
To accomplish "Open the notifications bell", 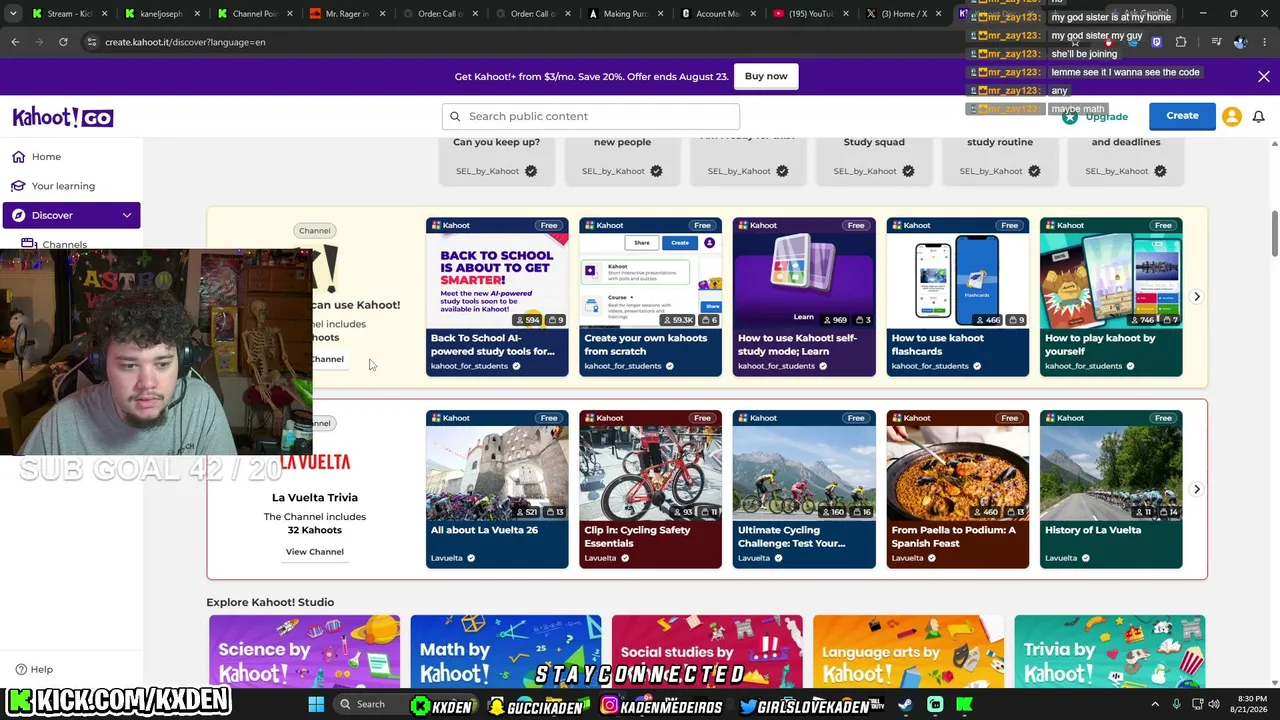I will (1259, 116).
